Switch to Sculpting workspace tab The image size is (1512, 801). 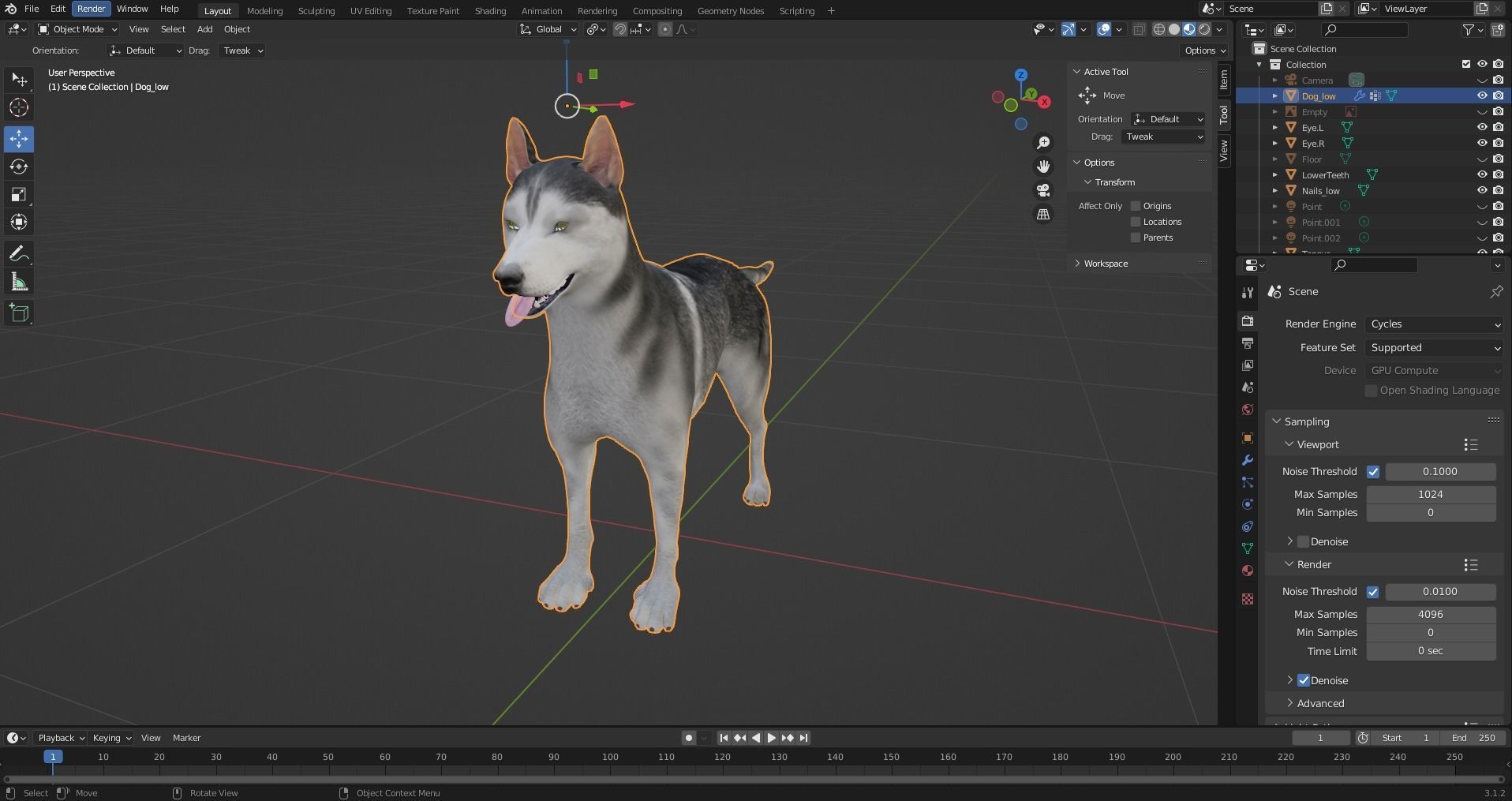click(x=316, y=11)
